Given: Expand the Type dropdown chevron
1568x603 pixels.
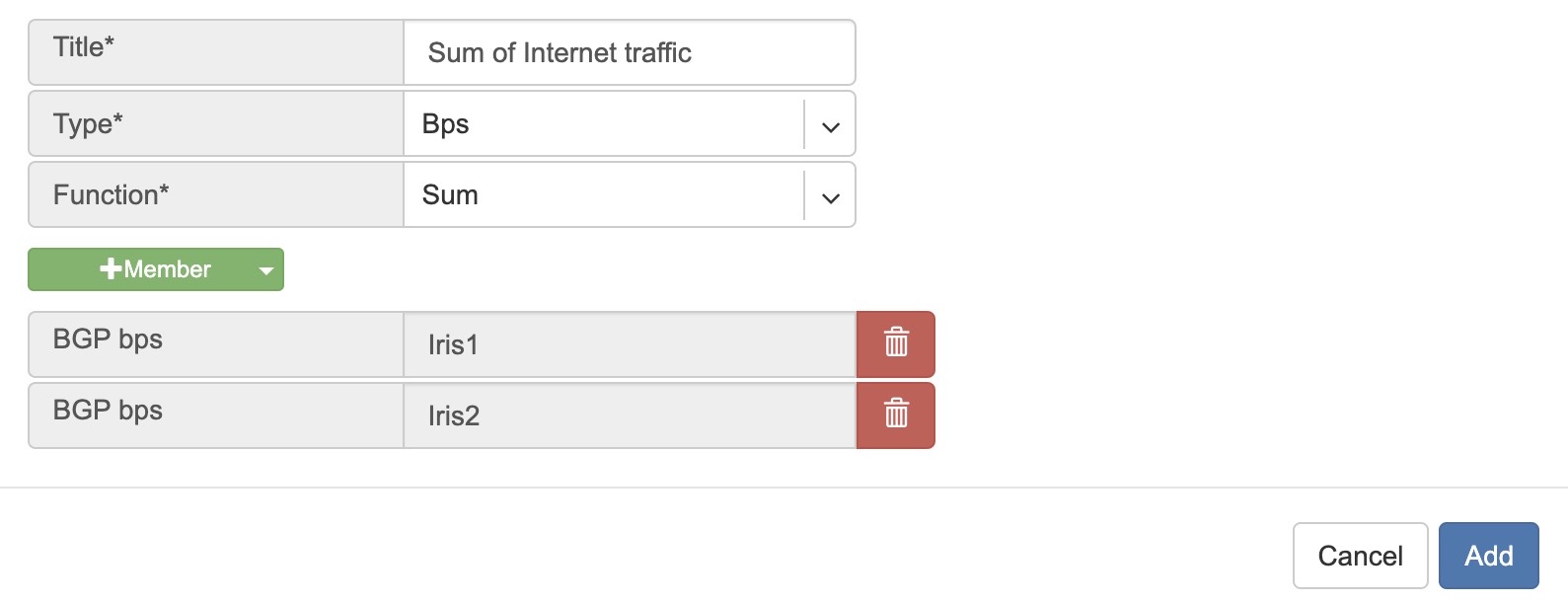Looking at the screenshot, I should 831,125.
